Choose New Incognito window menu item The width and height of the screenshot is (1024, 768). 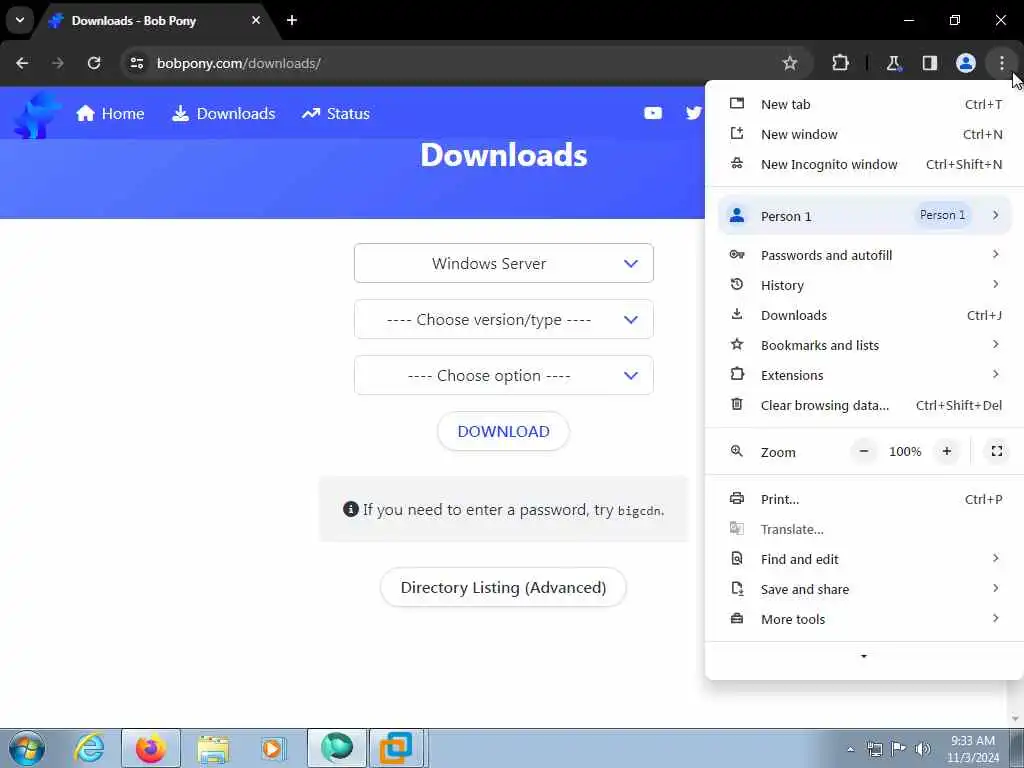[864, 165]
